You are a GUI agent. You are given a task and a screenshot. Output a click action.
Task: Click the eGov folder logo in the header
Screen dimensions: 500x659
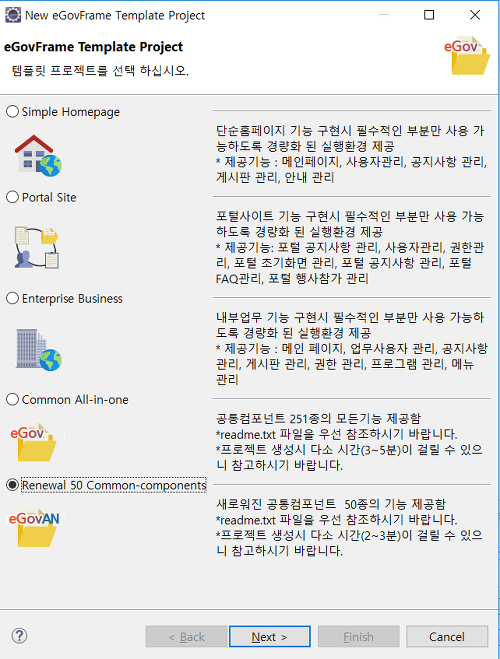pyautogui.click(x=467, y=55)
